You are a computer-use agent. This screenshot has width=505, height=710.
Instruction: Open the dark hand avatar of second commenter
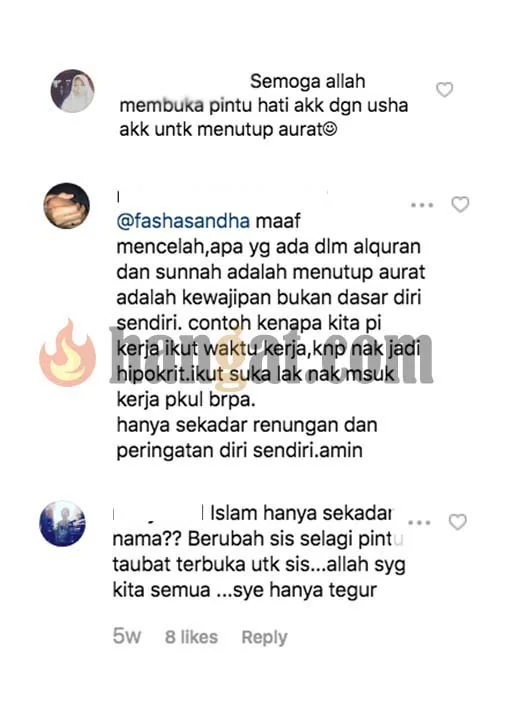pyautogui.click(x=67, y=206)
